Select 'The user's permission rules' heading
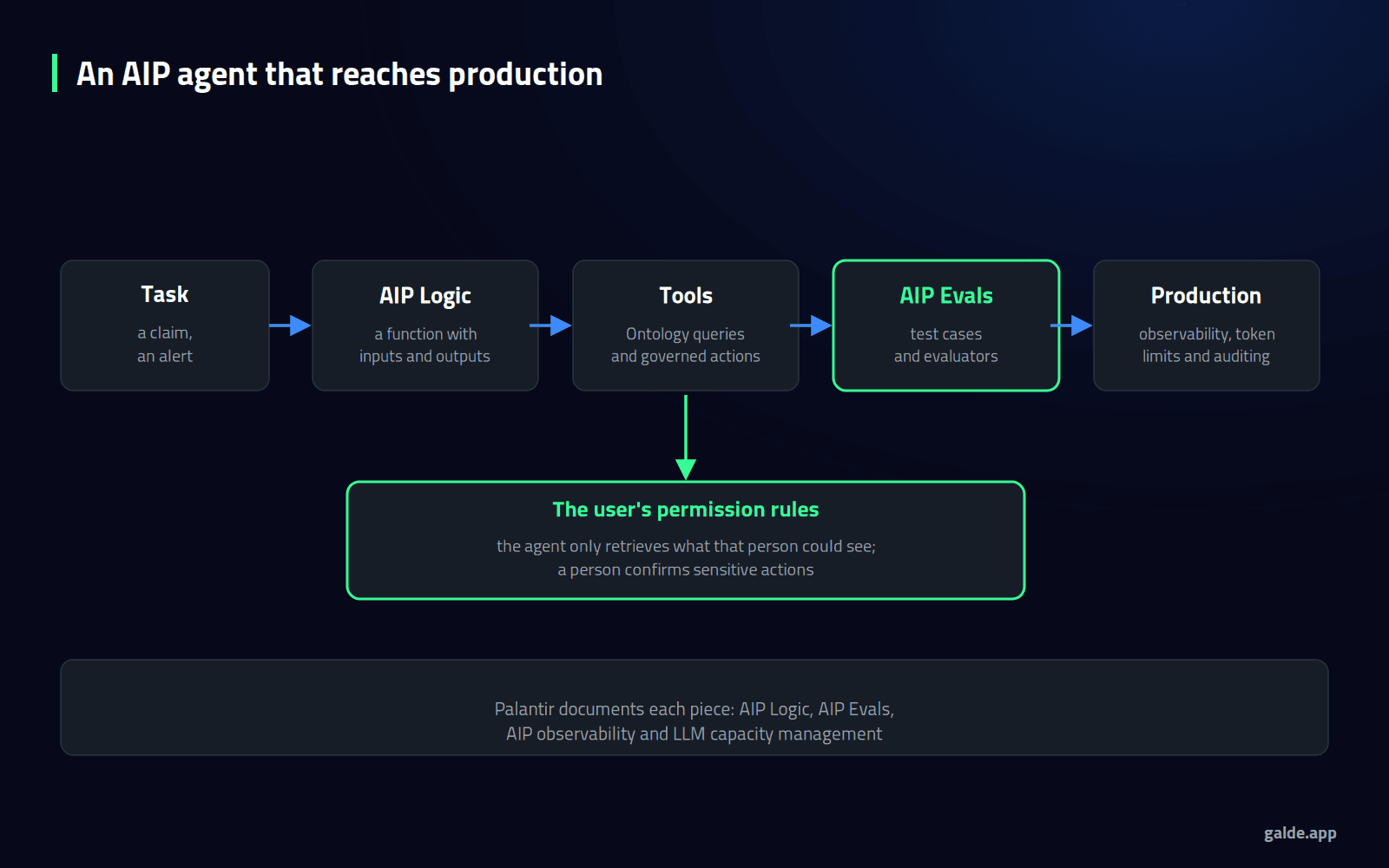The image size is (1389, 868). point(686,510)
